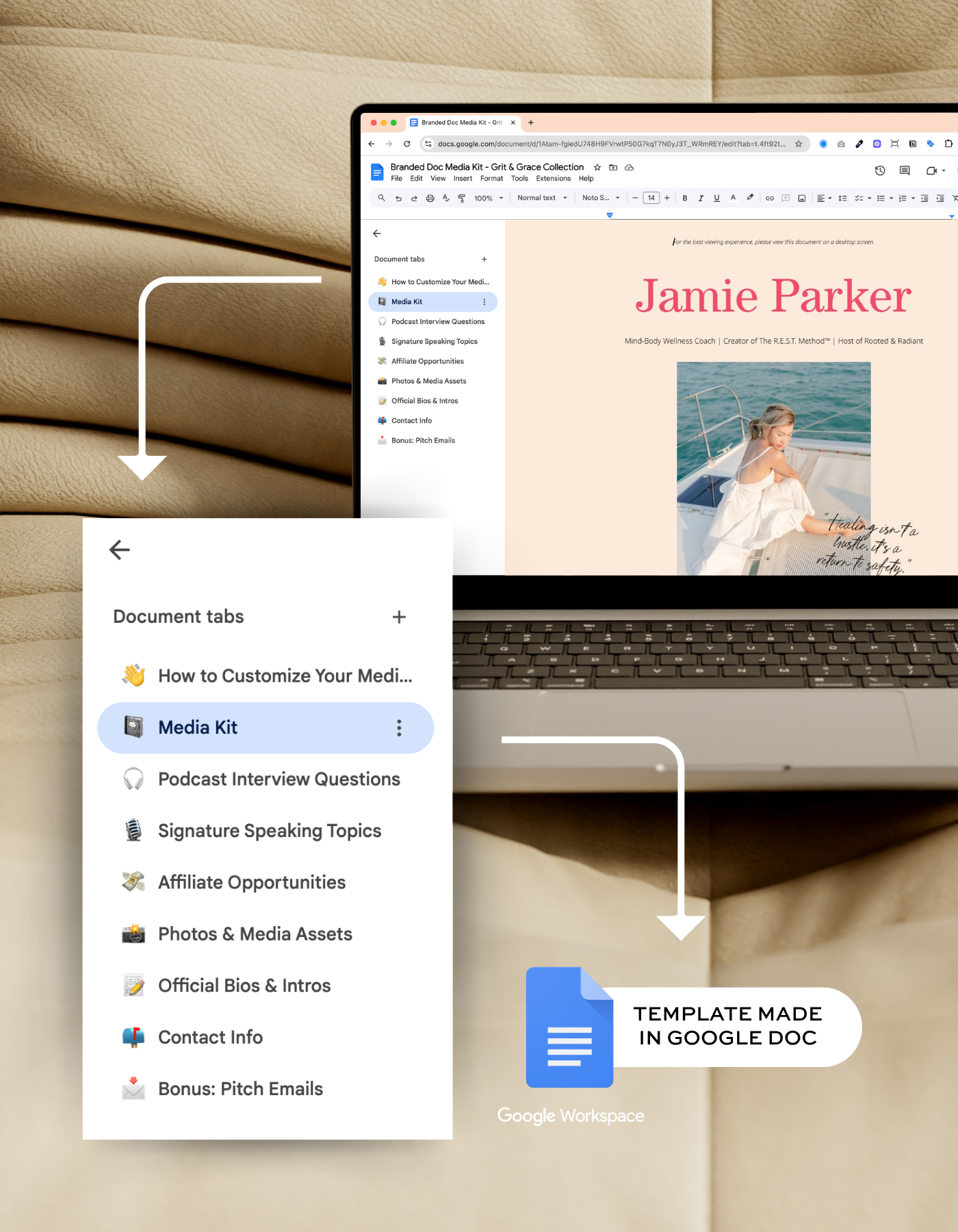958x1232 pixels.
Task: Expand the bulleted list menu arrow
Action: pos(892,198)
